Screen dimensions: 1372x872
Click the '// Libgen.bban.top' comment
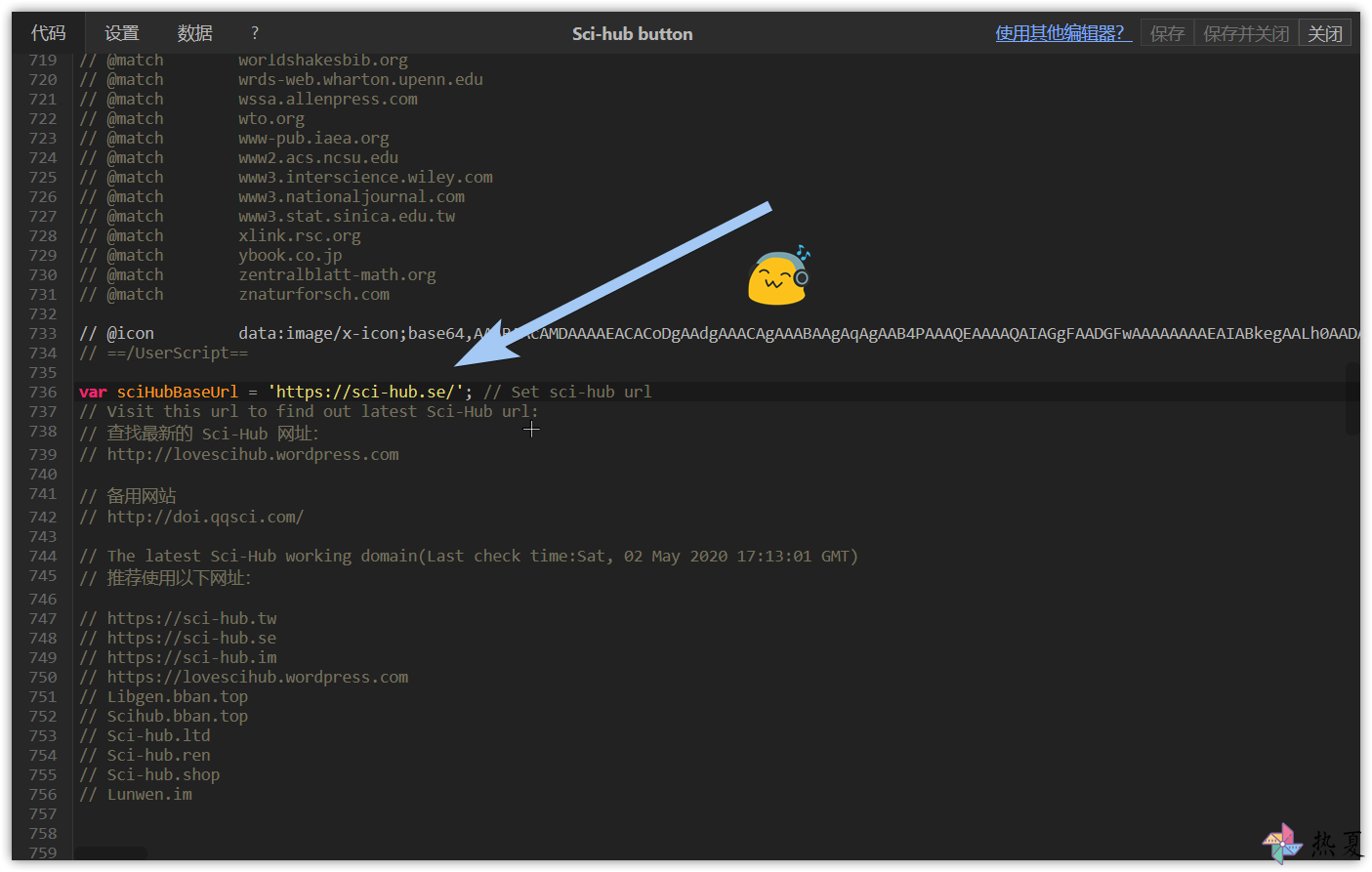163,696
